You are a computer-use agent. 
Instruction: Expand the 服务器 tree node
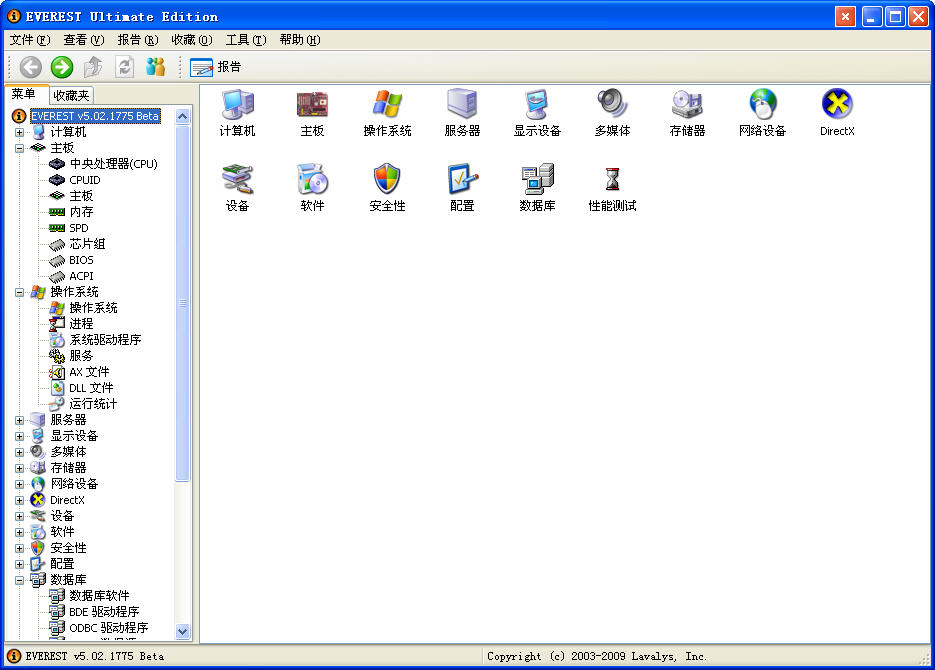19,420
